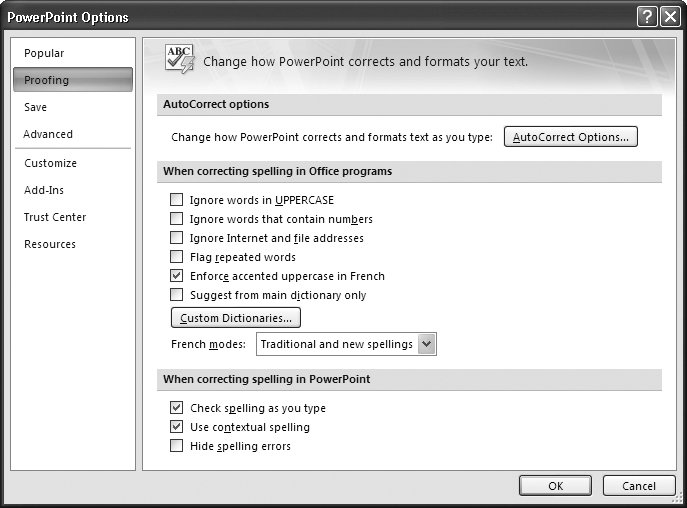Switch to the Popular category

coord(44,53)
